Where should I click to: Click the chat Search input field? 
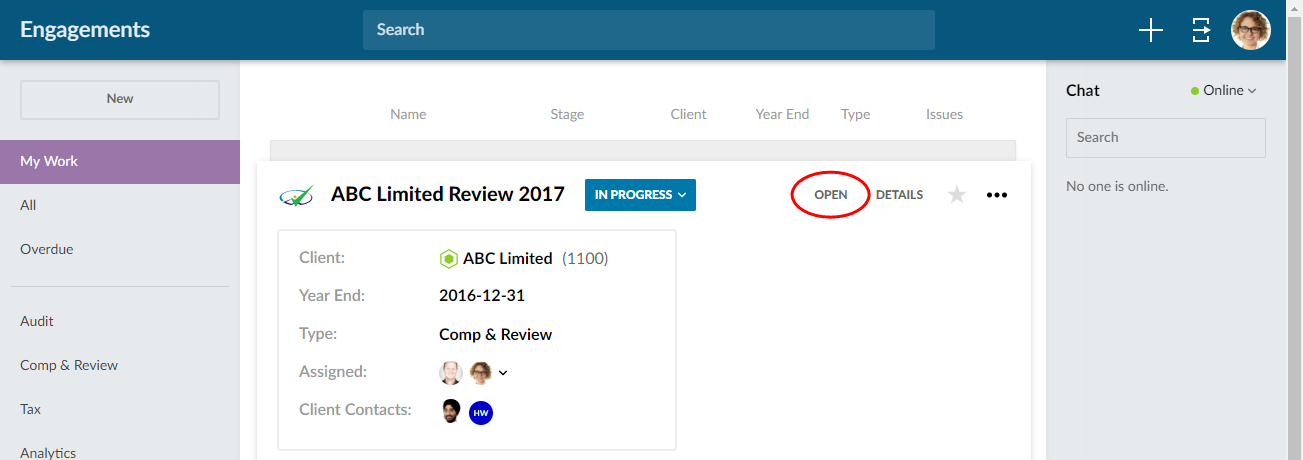coord(1165,138)
